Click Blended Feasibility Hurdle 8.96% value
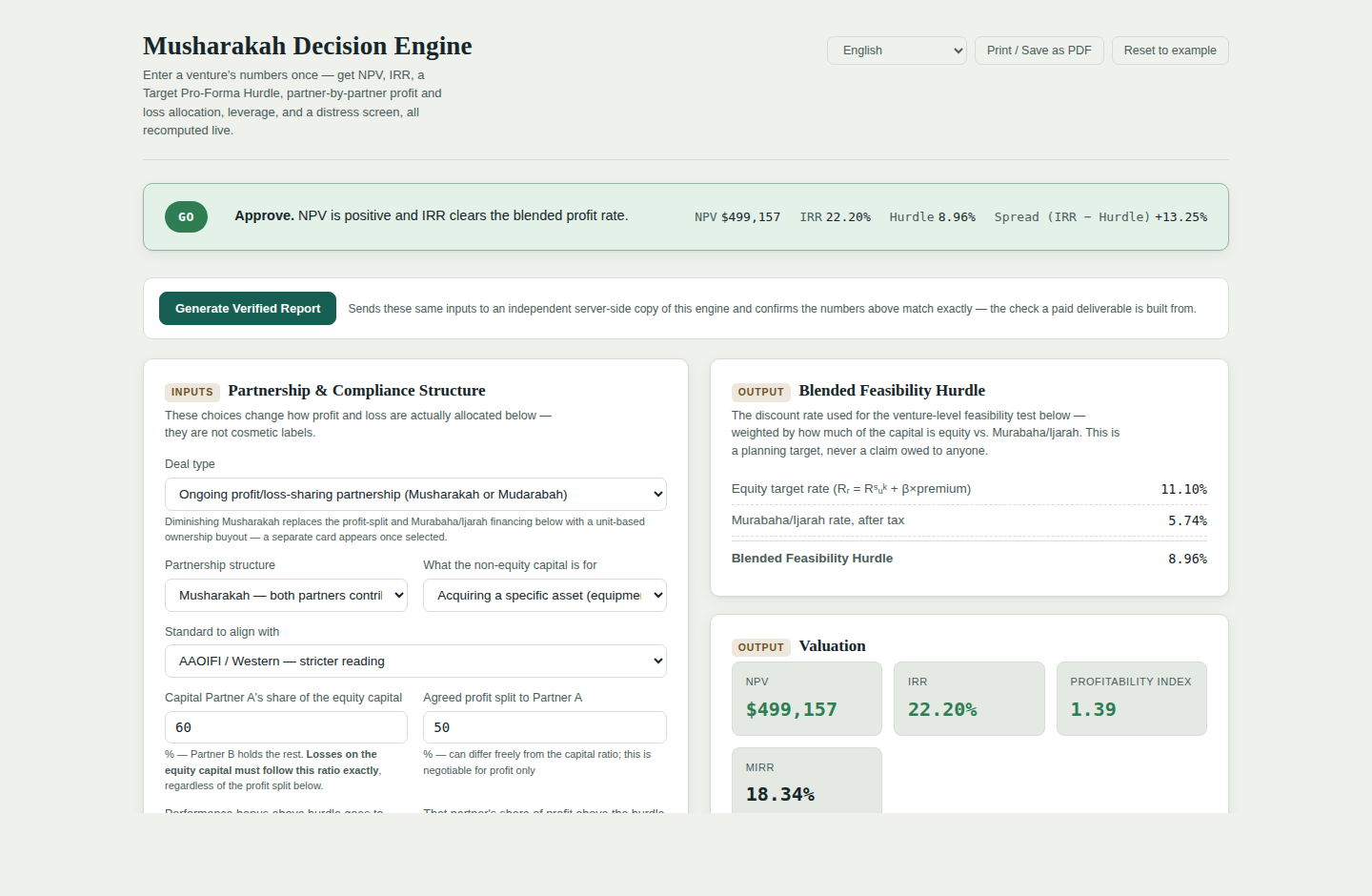 [1187, 559]
